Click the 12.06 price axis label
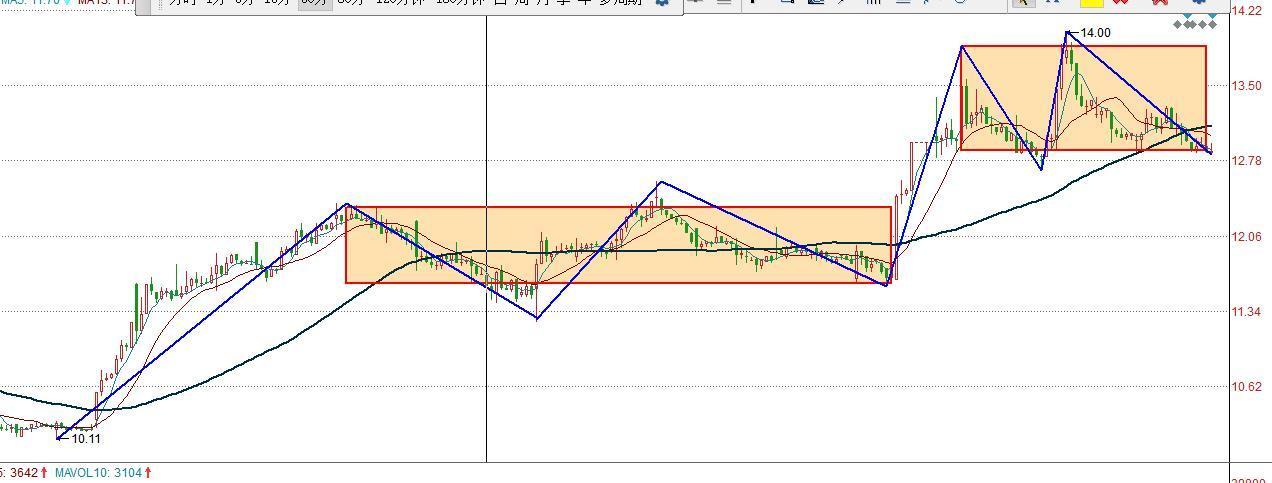This screenshot has width=1272, height=483. [x=1247, y=237]
